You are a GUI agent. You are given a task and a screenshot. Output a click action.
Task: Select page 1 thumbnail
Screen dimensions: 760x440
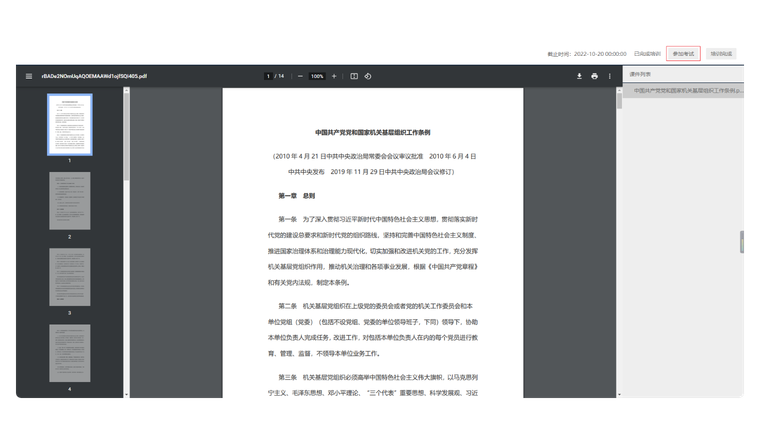[70, 125]
